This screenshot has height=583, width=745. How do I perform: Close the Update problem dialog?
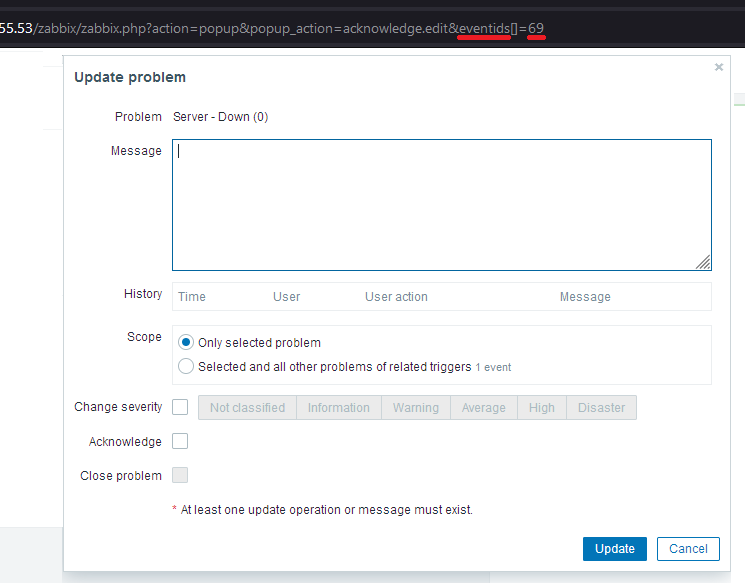(718, 67)
